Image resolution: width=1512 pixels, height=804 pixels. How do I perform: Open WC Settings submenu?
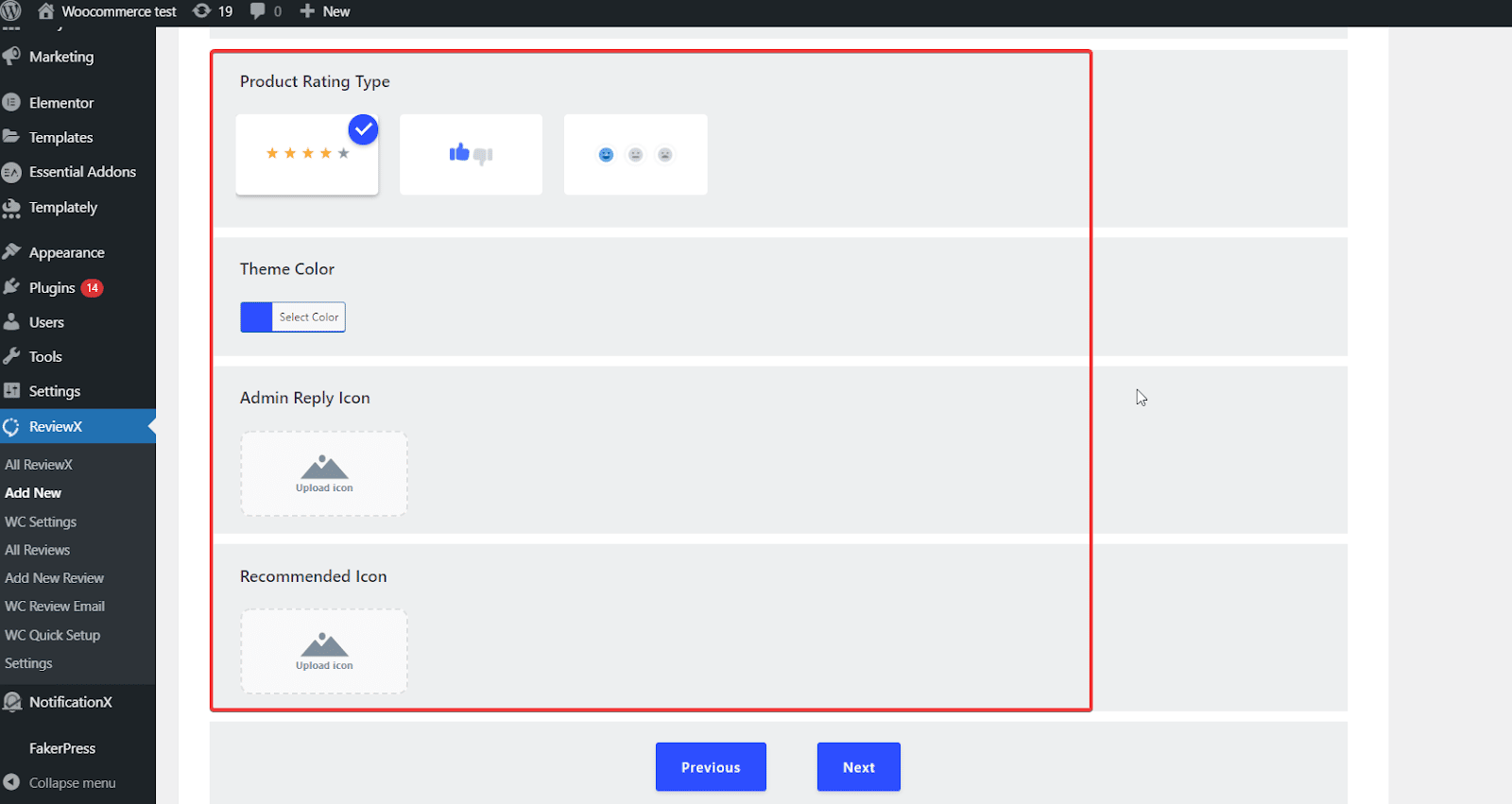coord(41,522)
